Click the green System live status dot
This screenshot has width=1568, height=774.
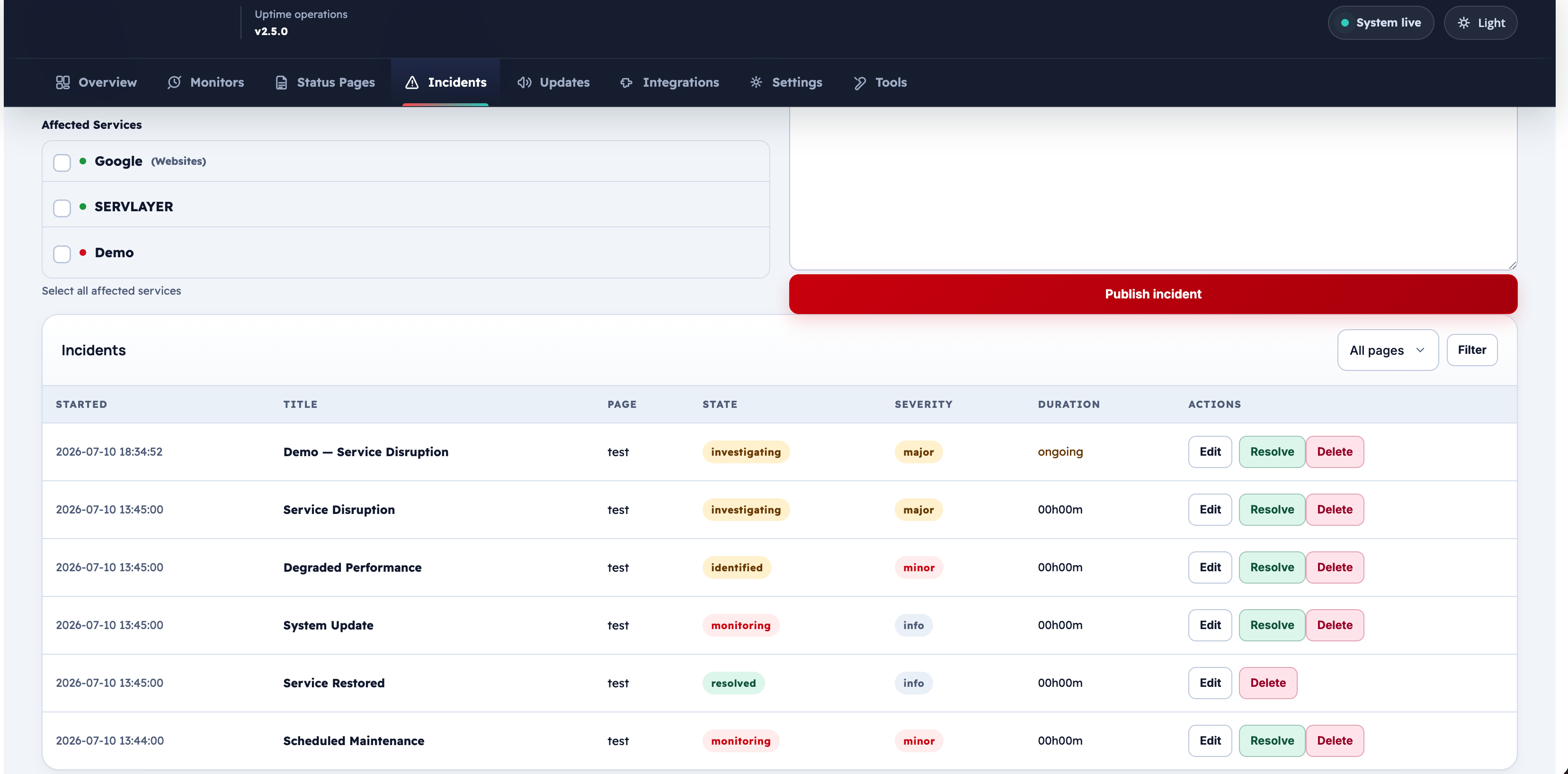[1345, 23]
